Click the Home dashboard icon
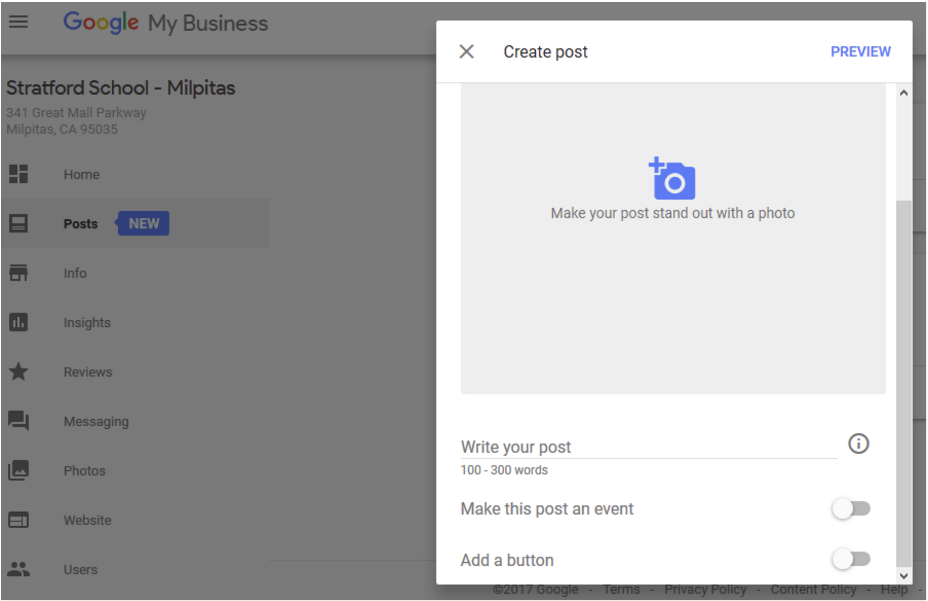Image resolution: width=928 pixels, height=601 pixels. (18, 174)
